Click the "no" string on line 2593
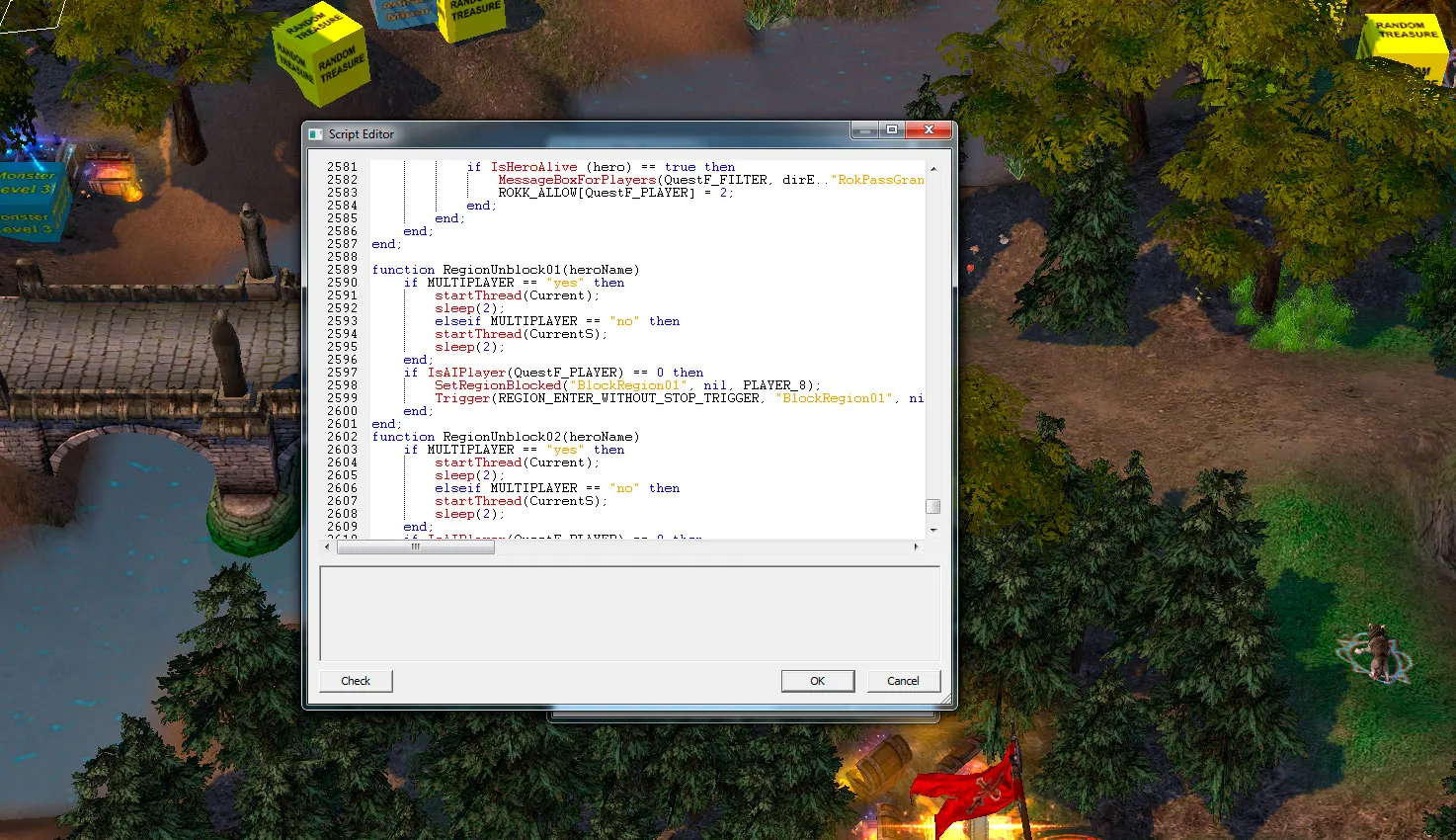This screenshot has width=1456, height=840. pyautogui.click(x=624, y=321)
